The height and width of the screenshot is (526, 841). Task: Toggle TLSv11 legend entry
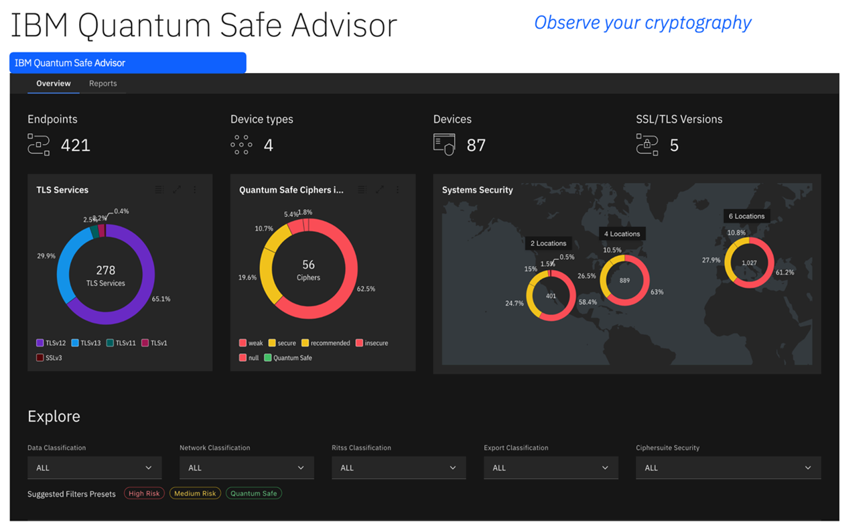click(x=121, y=343)
